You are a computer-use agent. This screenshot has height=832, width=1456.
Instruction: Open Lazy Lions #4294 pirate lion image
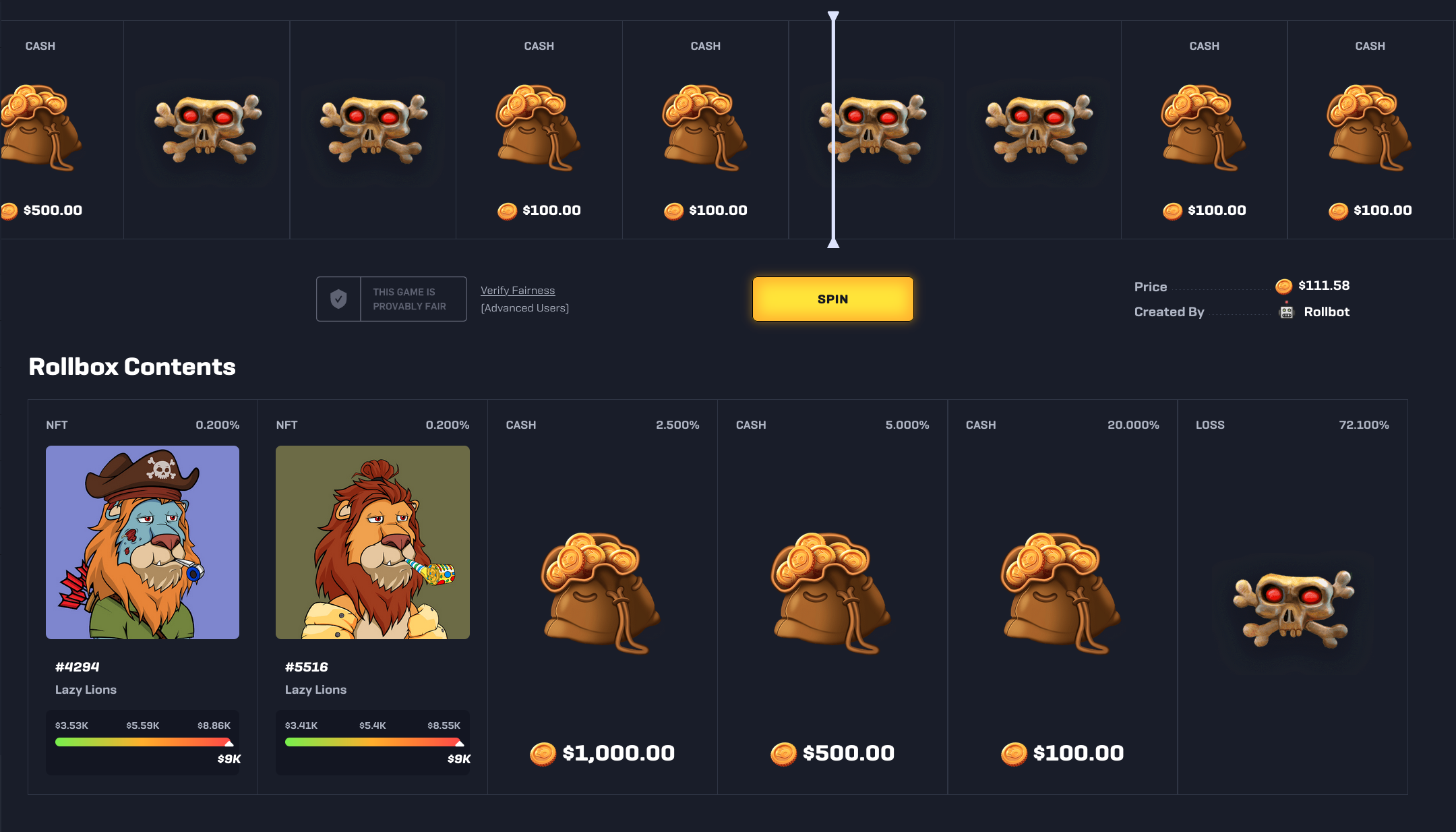[x=142, y=542]
